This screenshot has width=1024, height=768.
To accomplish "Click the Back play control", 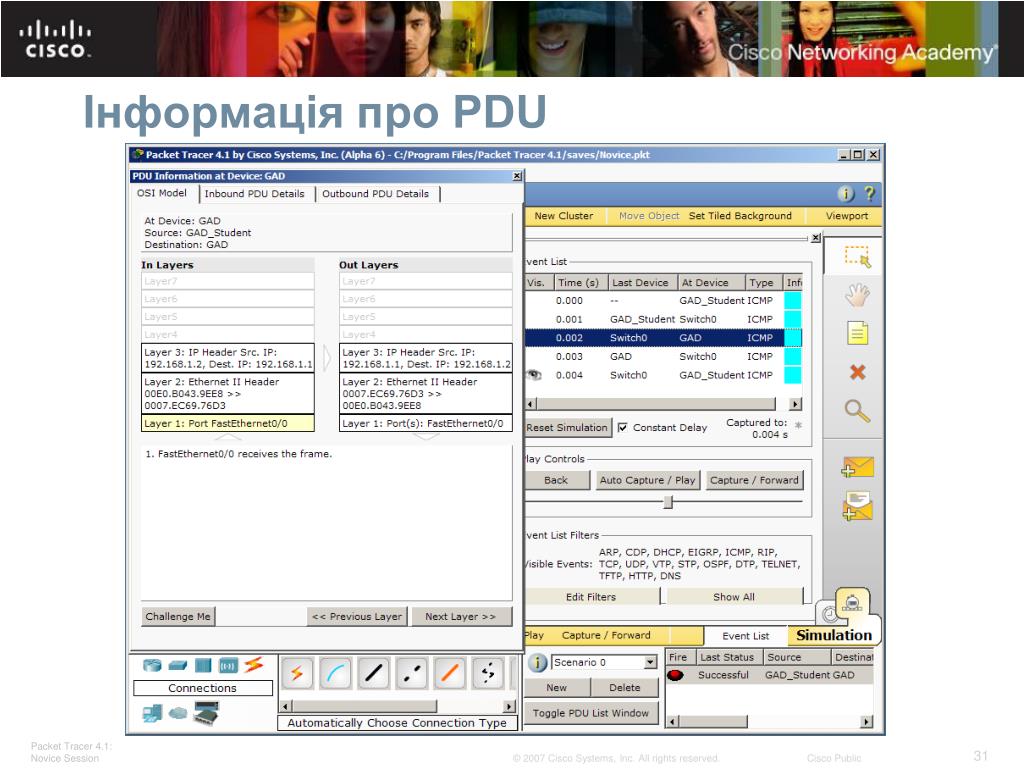I will 556,480.
